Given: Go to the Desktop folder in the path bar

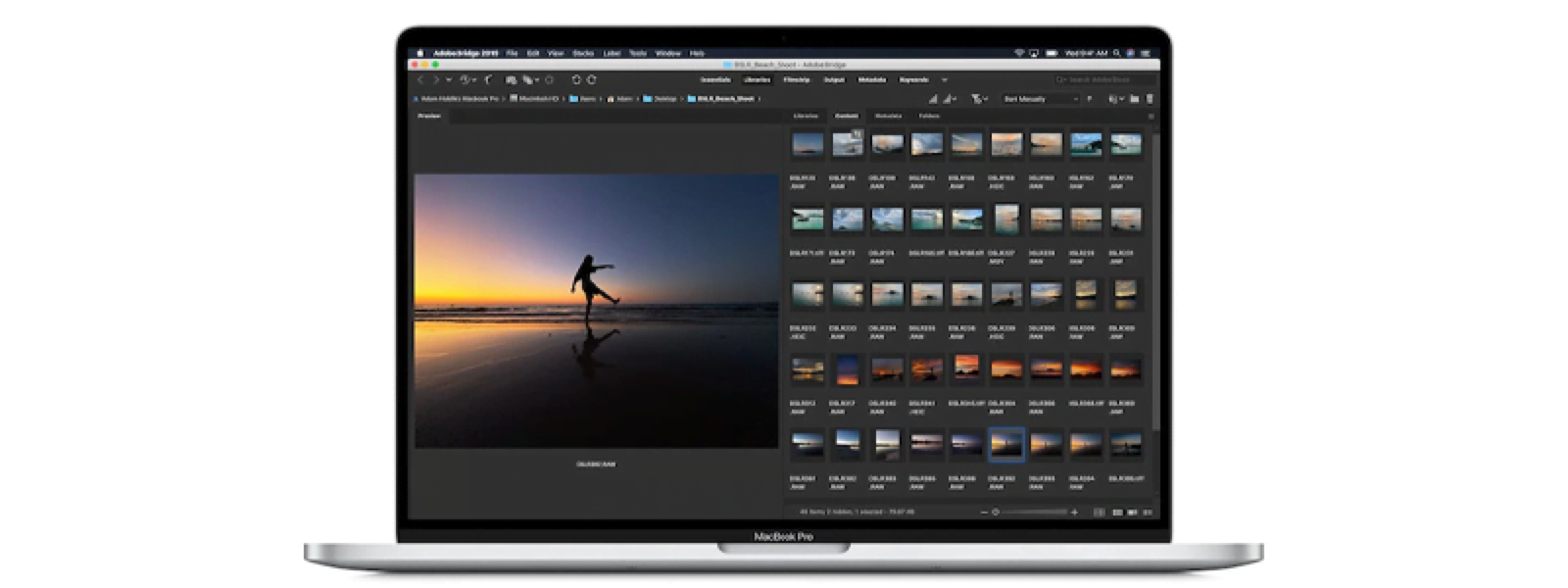Looking at the screenshot, I should pyautogui.click(x=660, y=99).
